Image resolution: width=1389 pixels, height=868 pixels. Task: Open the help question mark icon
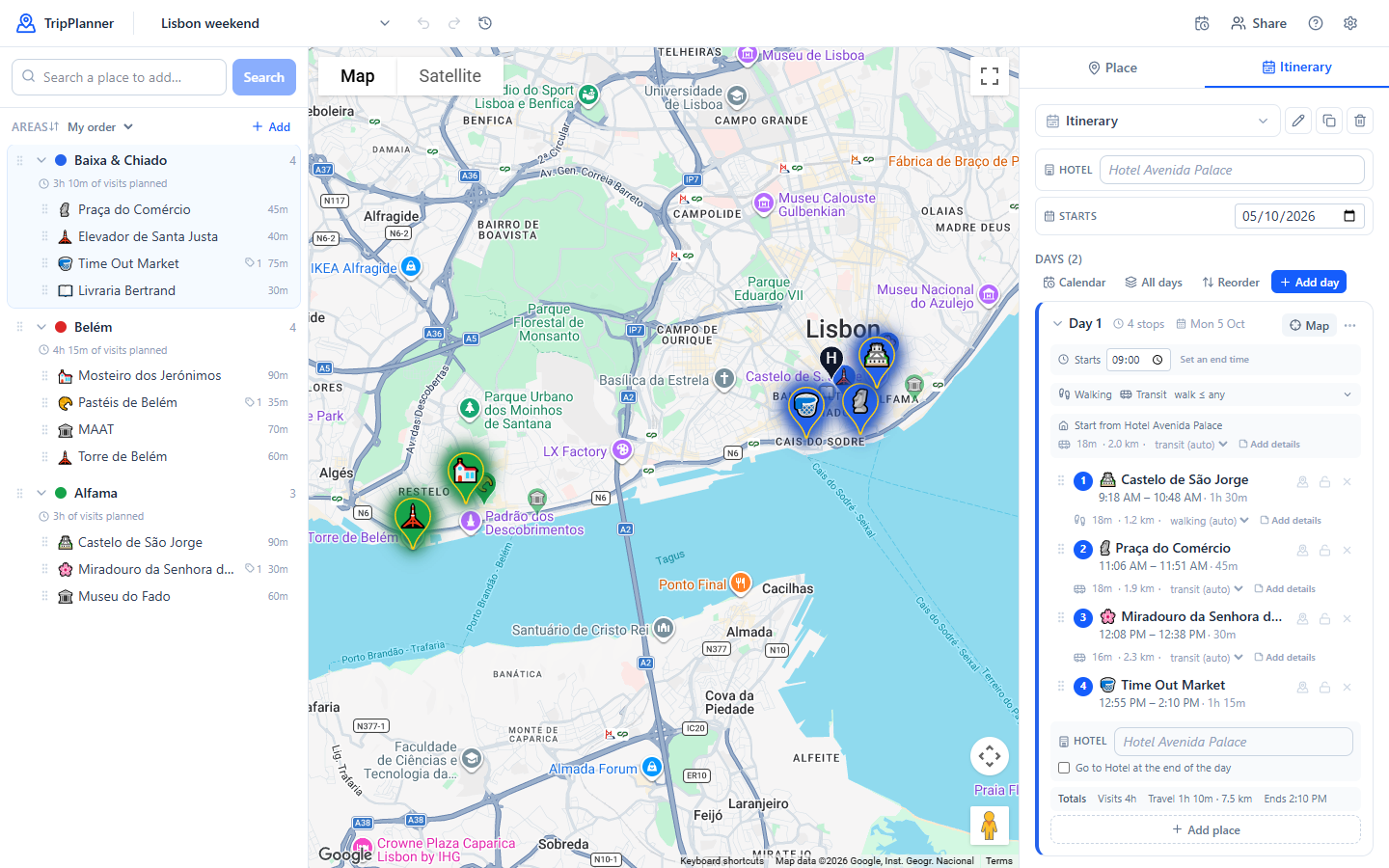point(1316,23)
